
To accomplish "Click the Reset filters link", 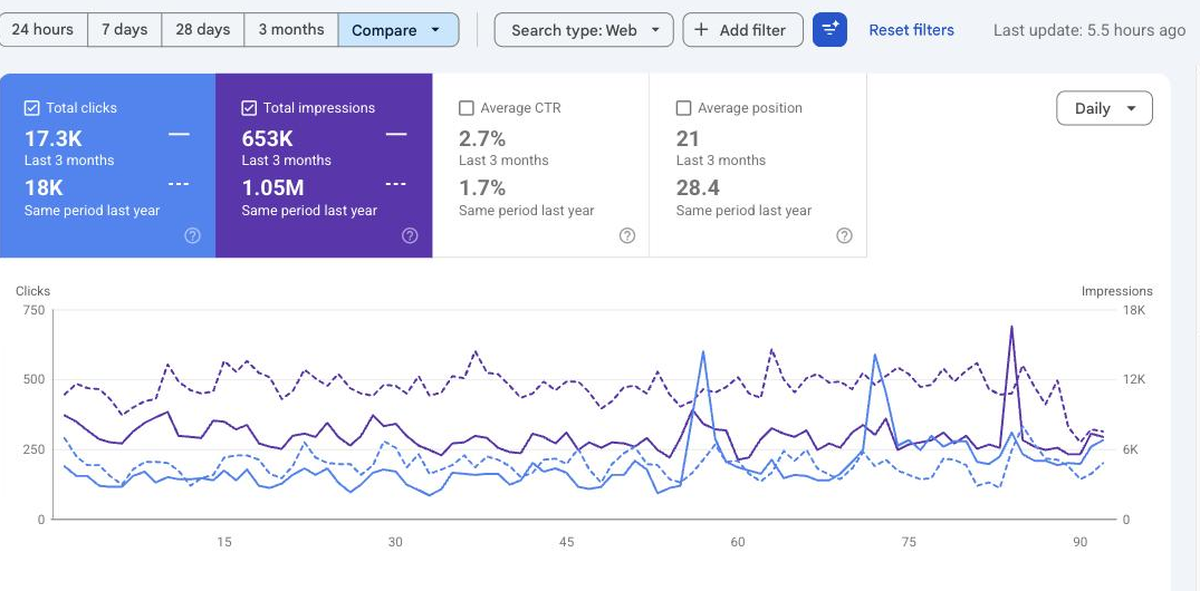I will 911,30.
